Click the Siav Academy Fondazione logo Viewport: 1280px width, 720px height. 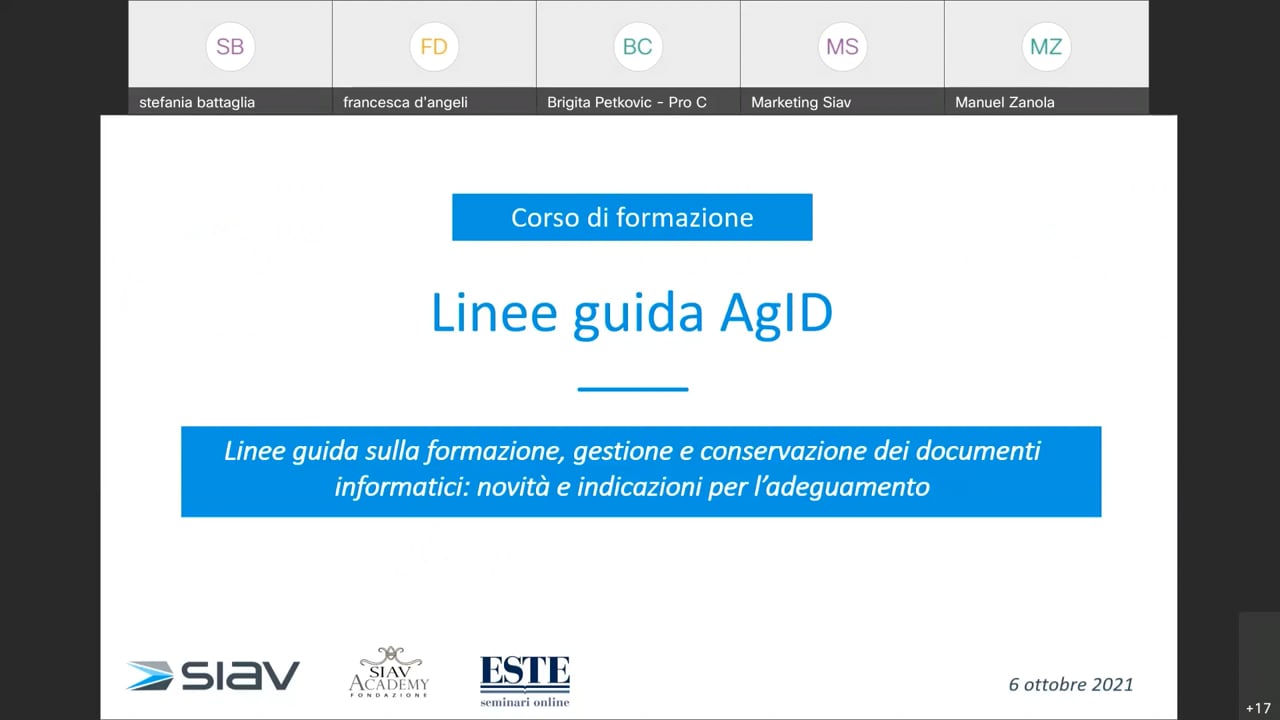click(389, 672)
